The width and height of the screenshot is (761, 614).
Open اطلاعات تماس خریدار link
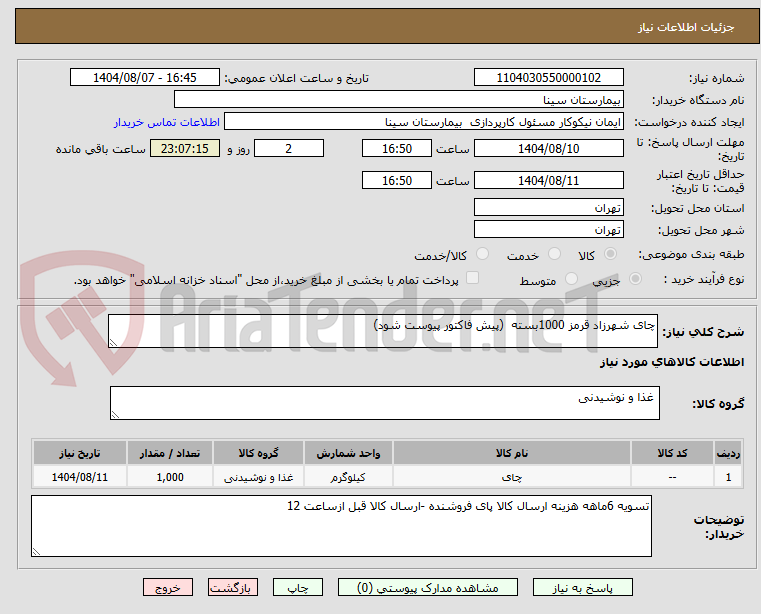166,122
